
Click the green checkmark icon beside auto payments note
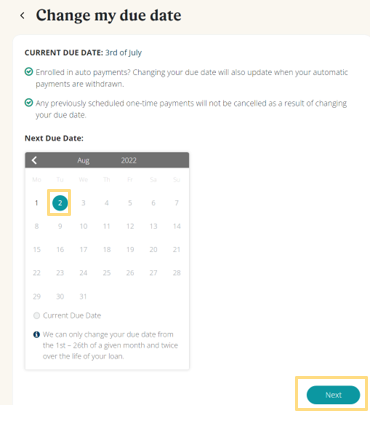pos(29,72)
